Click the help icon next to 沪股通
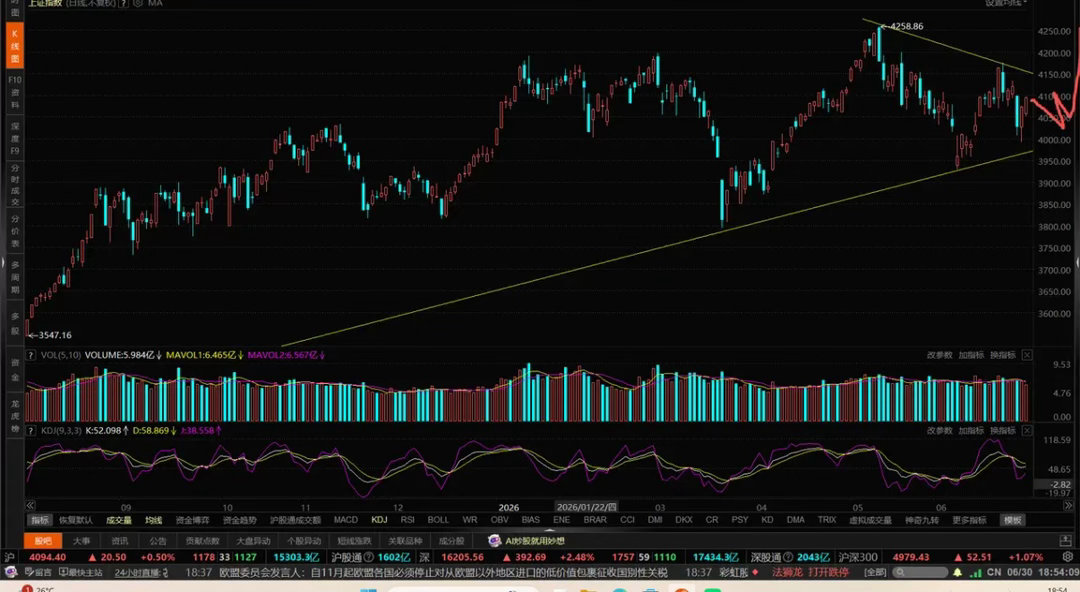The image size is (1080, 592). 368,558
